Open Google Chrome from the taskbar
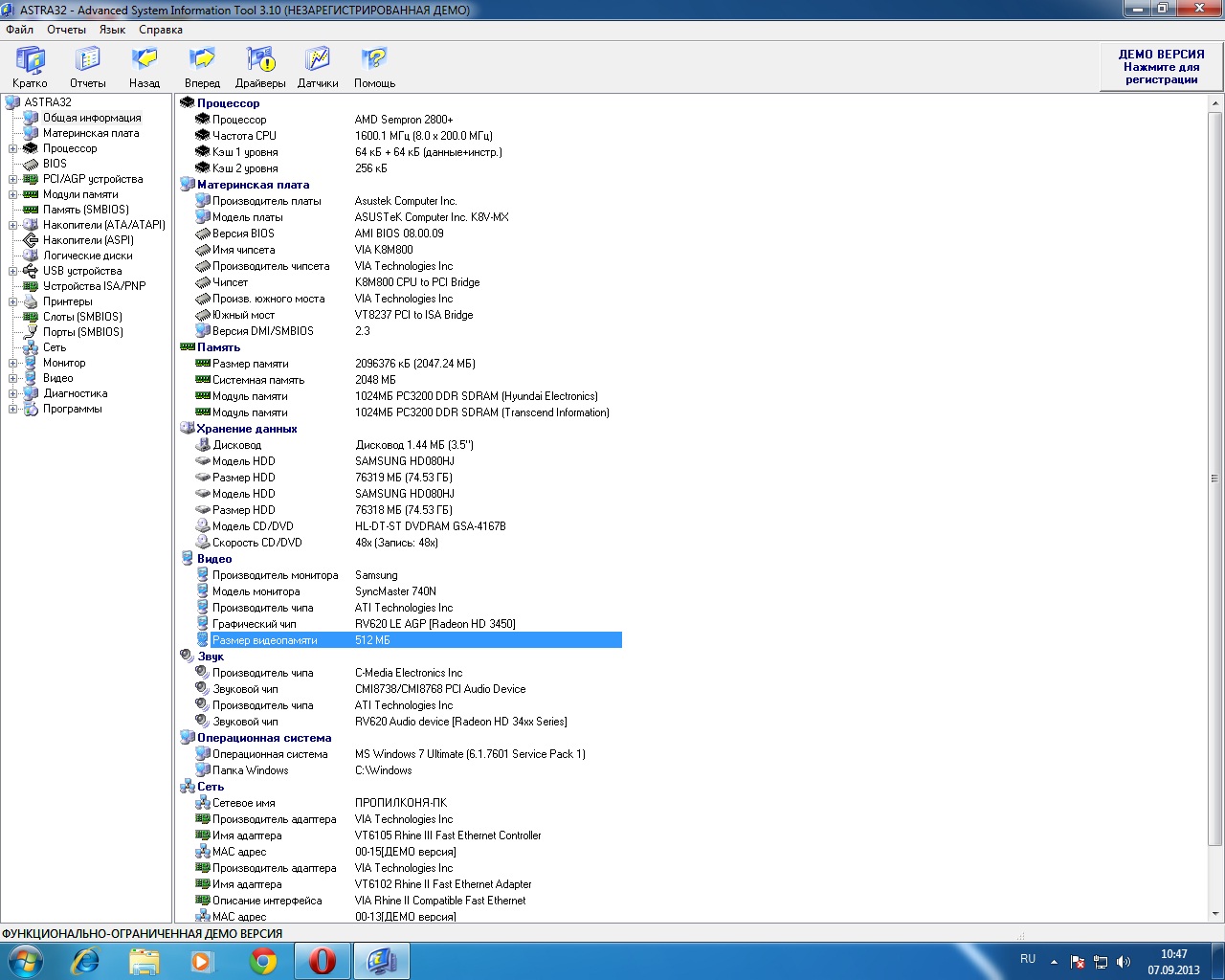 pos(263,961)
